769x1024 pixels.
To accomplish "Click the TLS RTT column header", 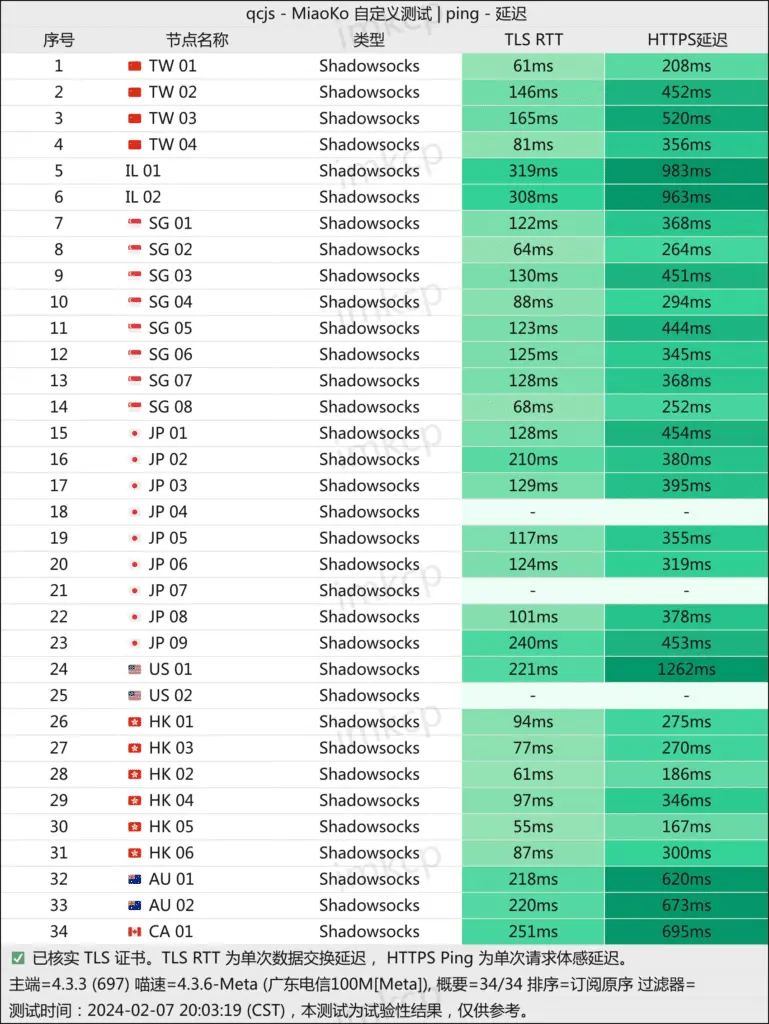I will 533,40.
